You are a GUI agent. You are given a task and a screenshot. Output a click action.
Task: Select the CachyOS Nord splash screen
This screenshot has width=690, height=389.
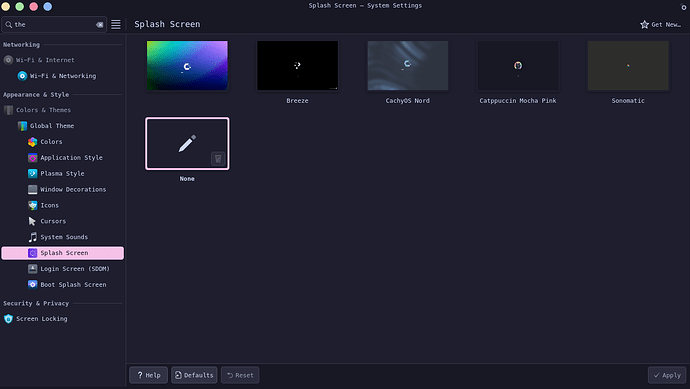pos(407,66)
